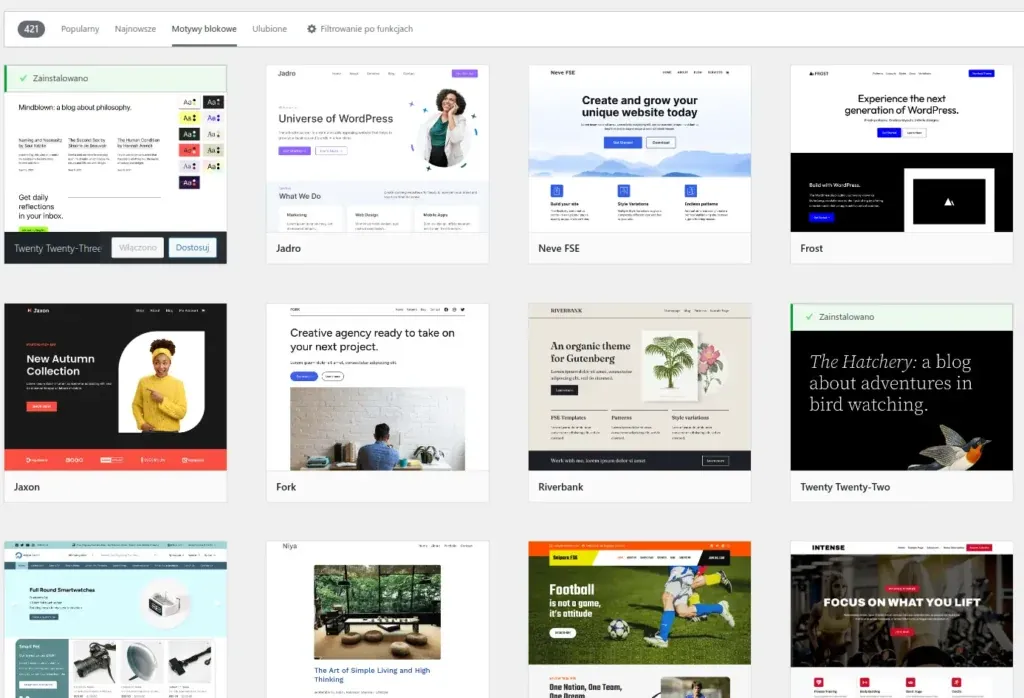Open the Jaxon theme thumbnail

[116, 387]
